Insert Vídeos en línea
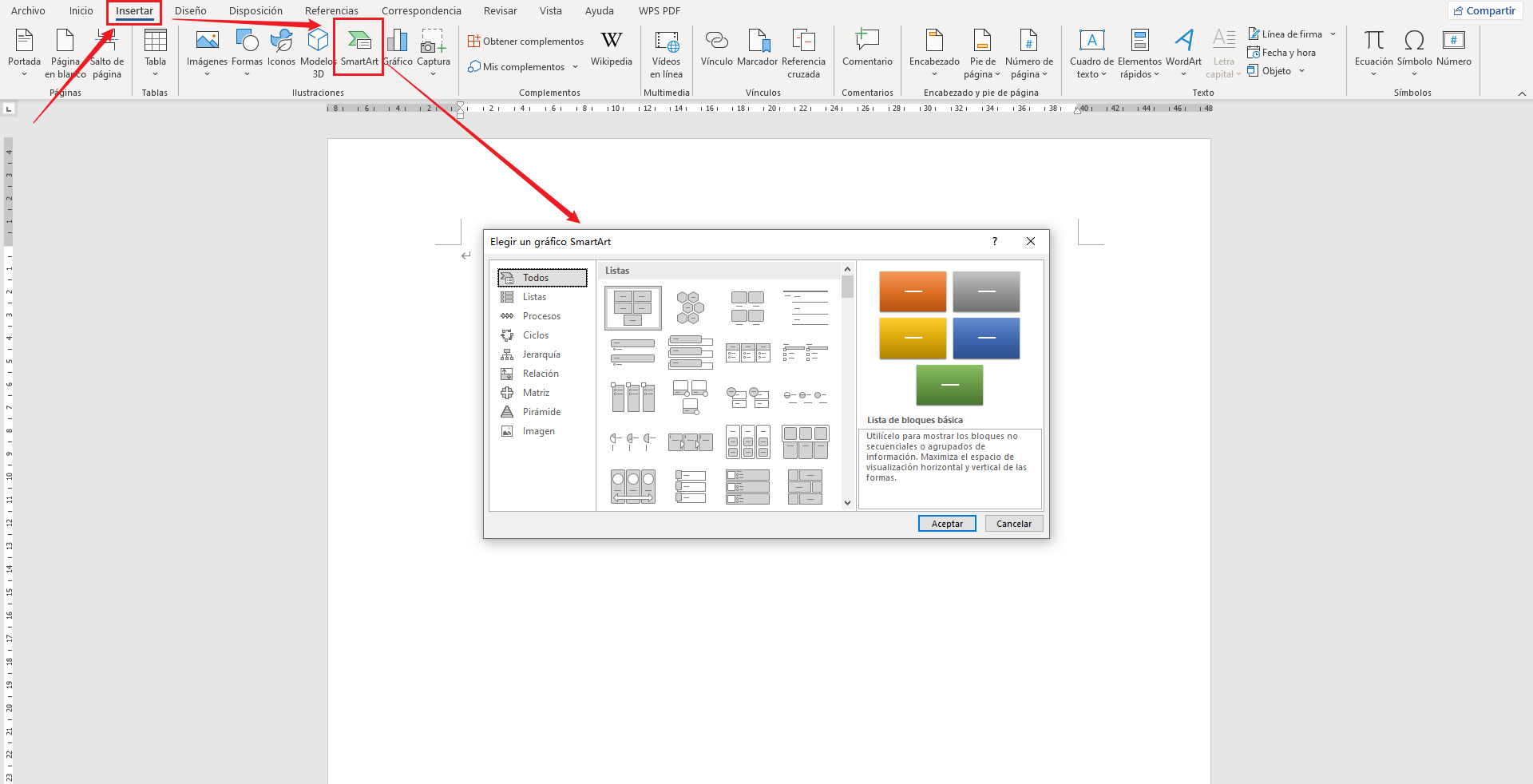This screenshot has height=784, width=1533. [666, 53]
